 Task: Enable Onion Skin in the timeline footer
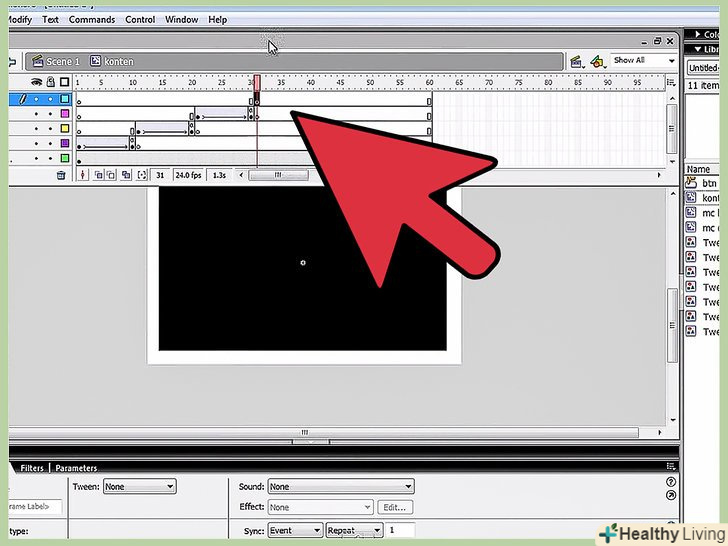click(x=98, y=175)
